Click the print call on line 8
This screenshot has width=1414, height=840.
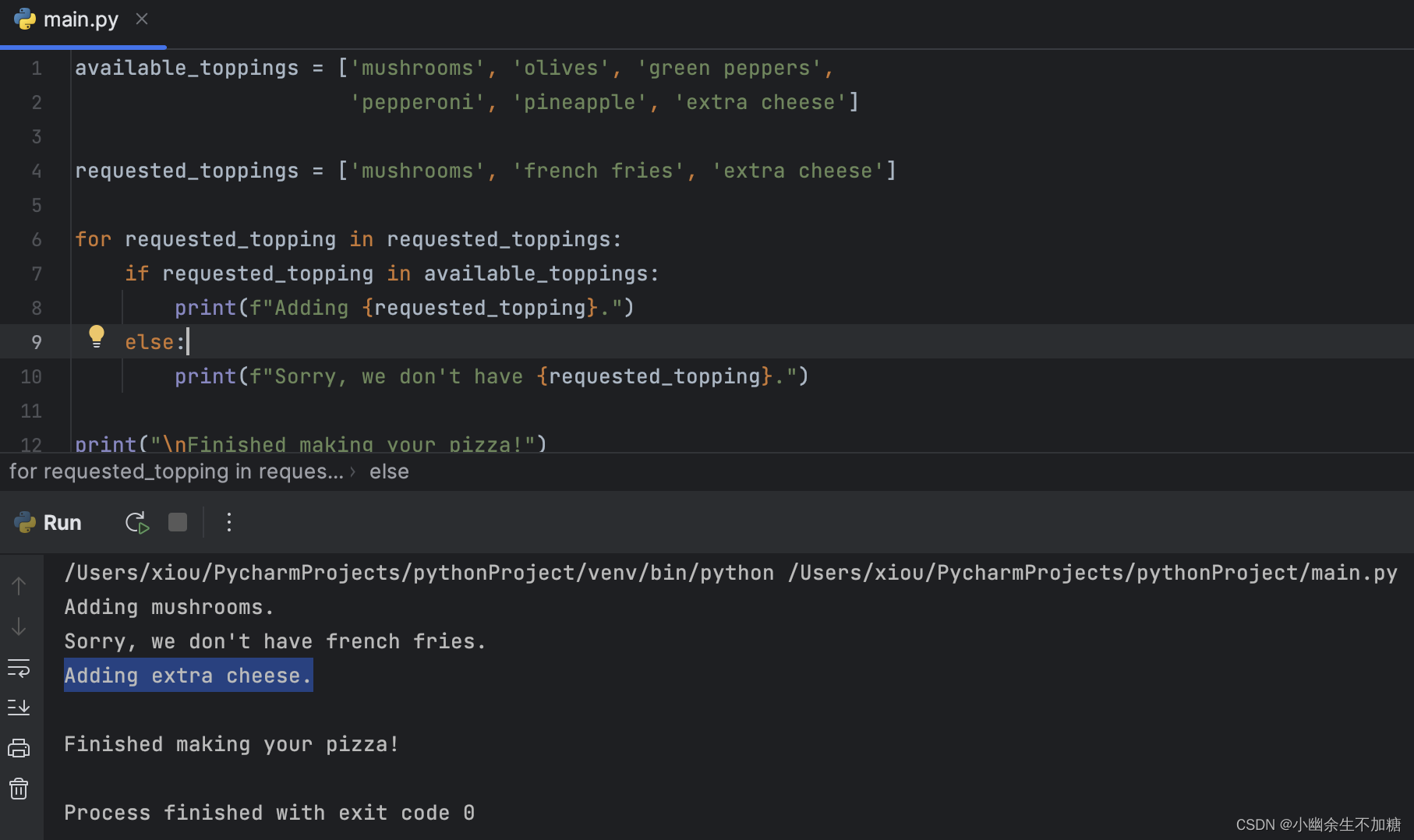(205, 309)
